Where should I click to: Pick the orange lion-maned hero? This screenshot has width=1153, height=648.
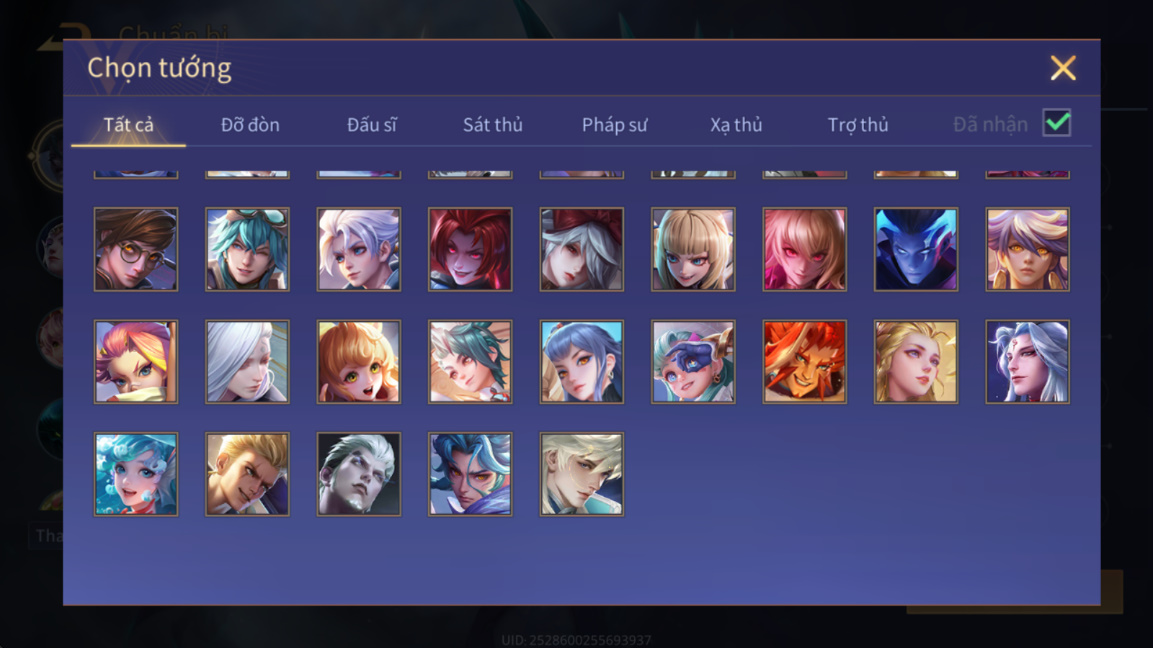pyautogui.click(x=804, y=362)
